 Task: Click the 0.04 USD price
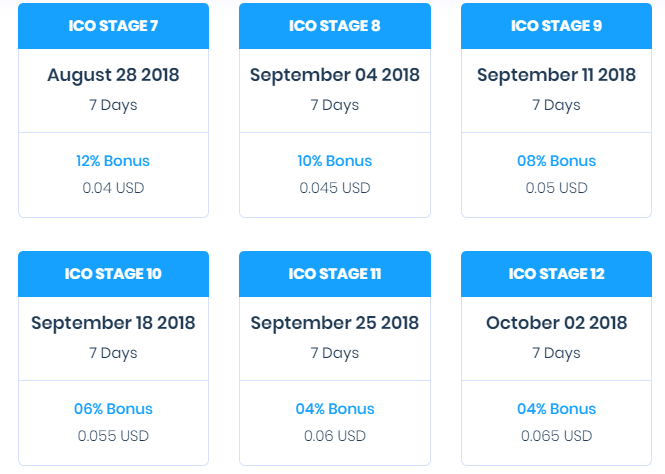pyautogui.click(x=113, y=188)
